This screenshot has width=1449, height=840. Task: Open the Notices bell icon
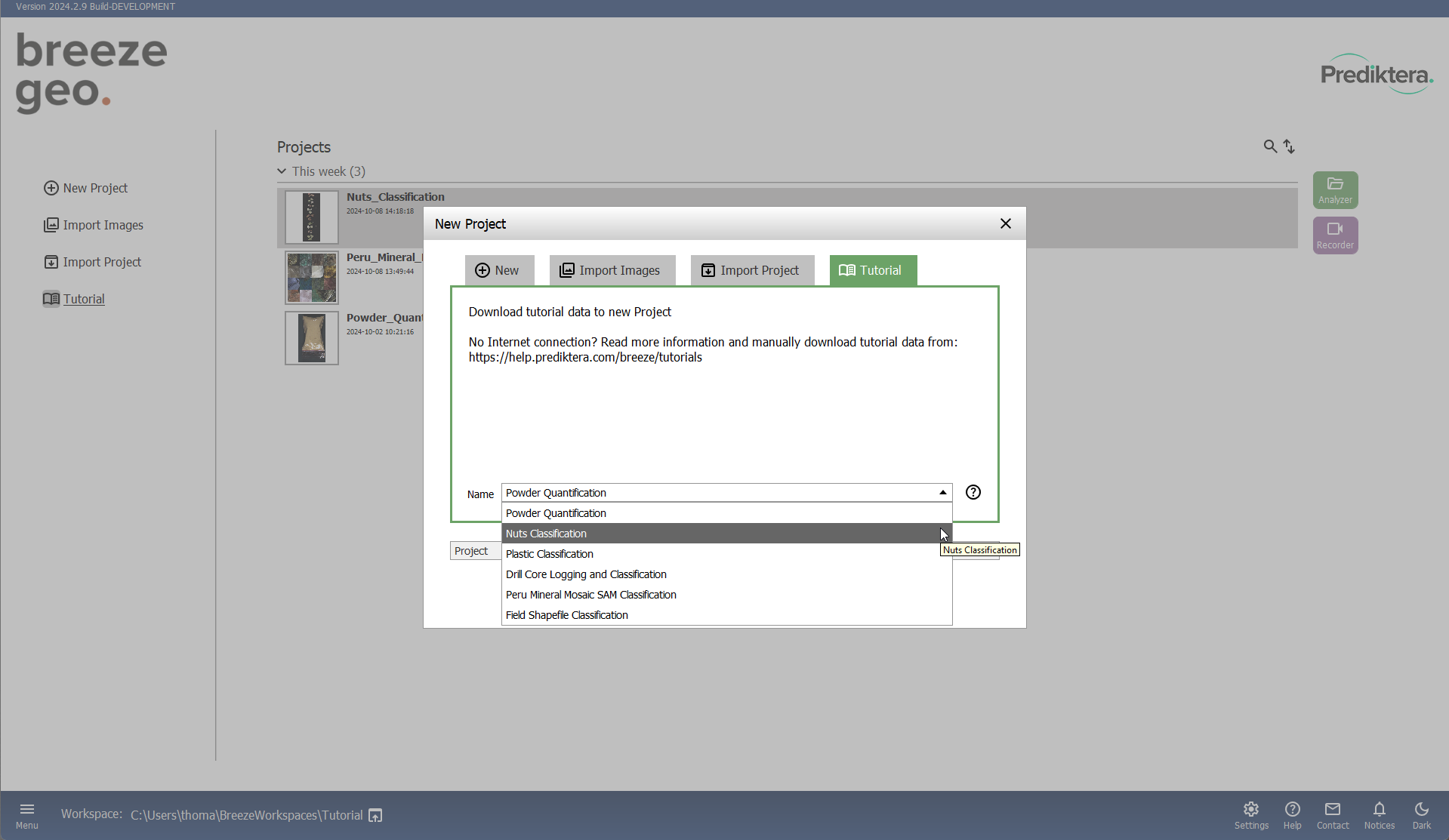point(1378,814)
